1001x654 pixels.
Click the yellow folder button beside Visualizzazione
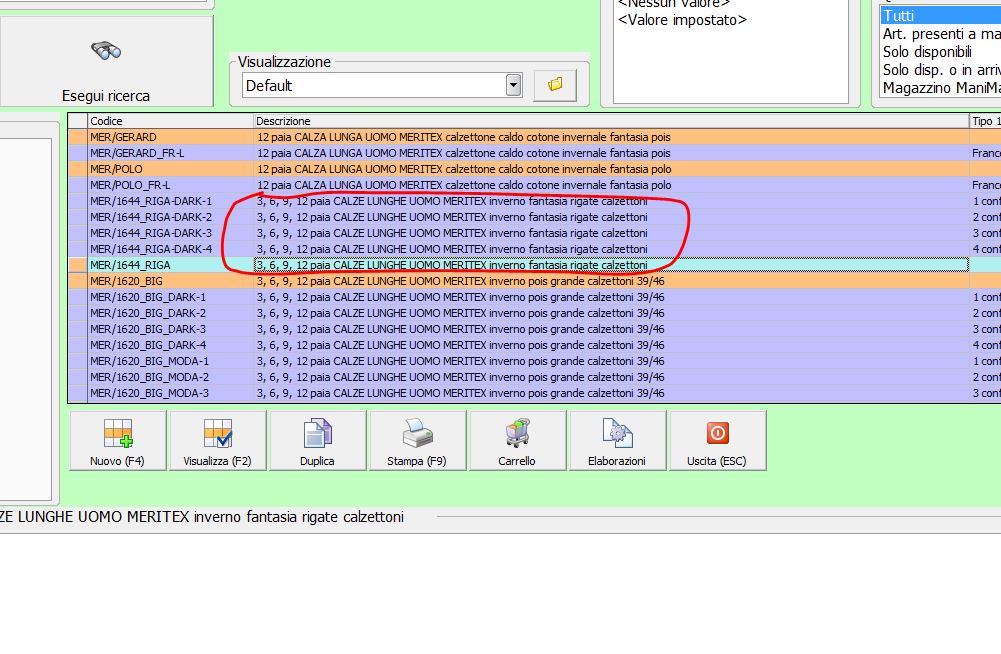coord(555,85)
